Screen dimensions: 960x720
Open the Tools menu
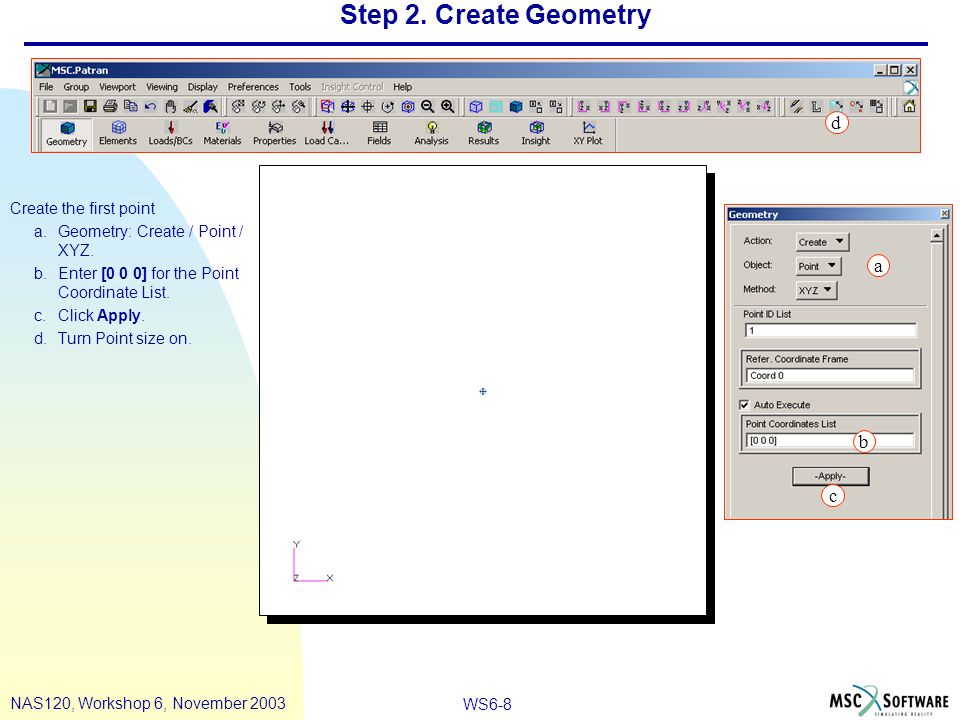(300, 87)
